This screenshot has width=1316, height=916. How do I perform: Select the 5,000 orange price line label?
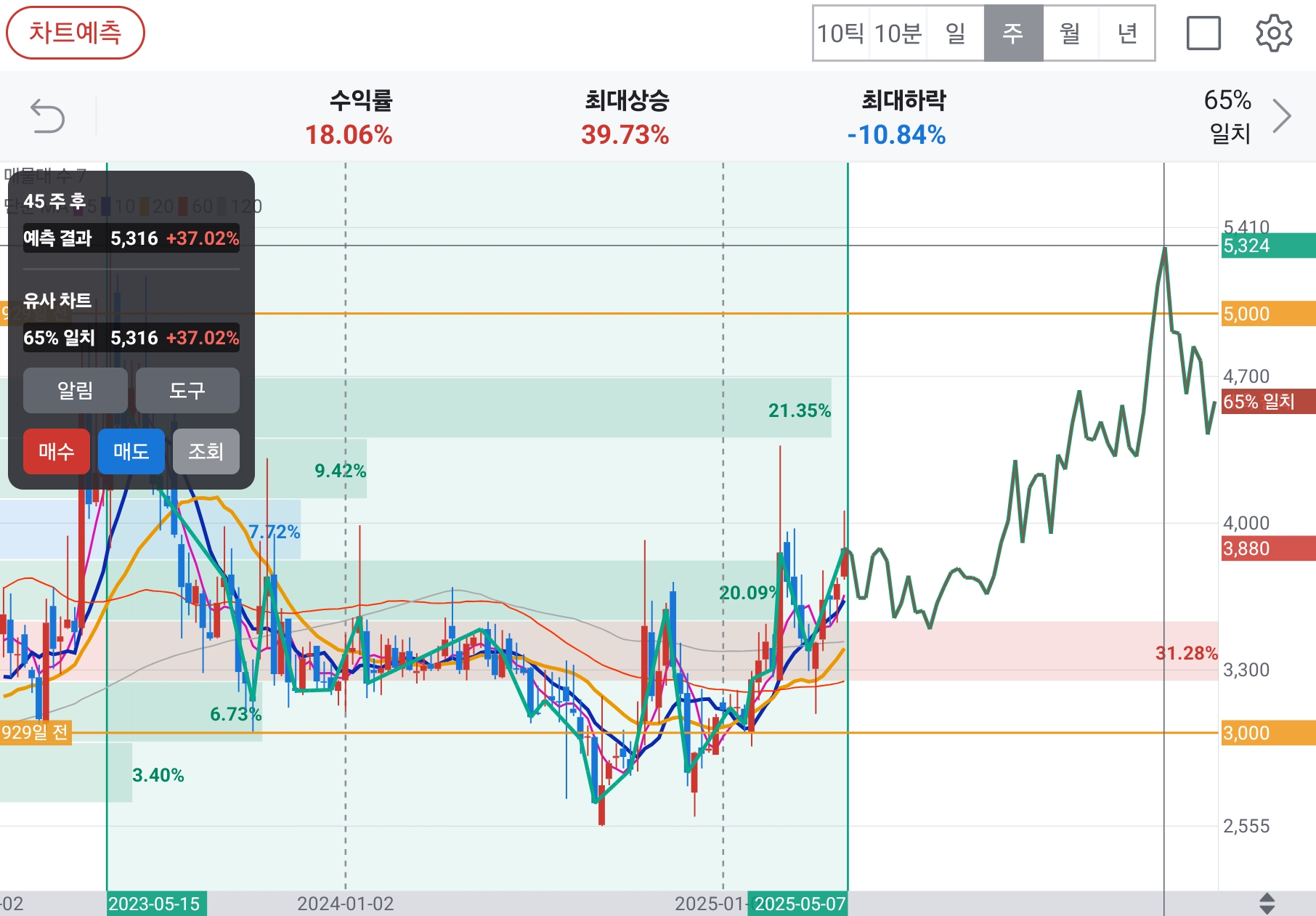(1268, 314)
